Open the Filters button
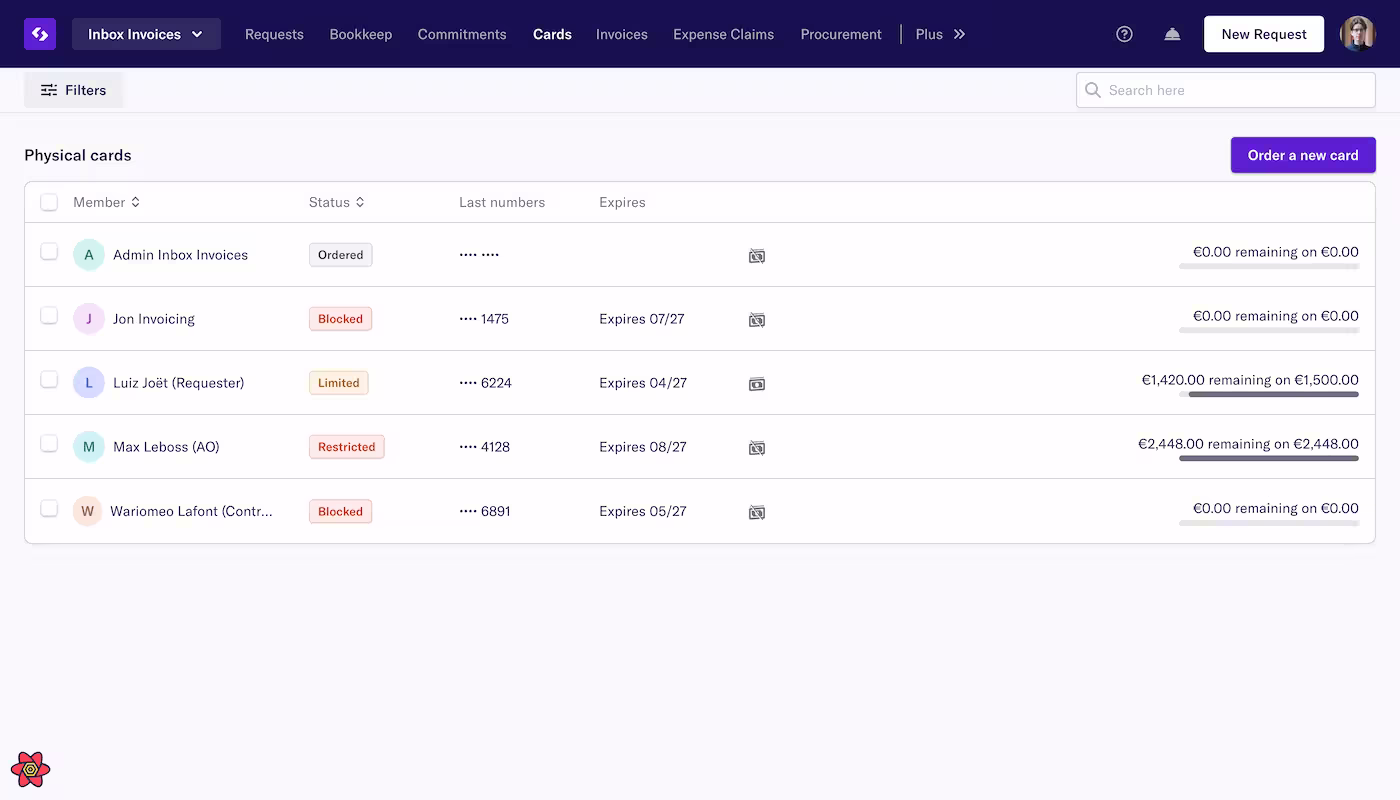The width and height of the screenshot is (1400, 800). tap(73, 90)
